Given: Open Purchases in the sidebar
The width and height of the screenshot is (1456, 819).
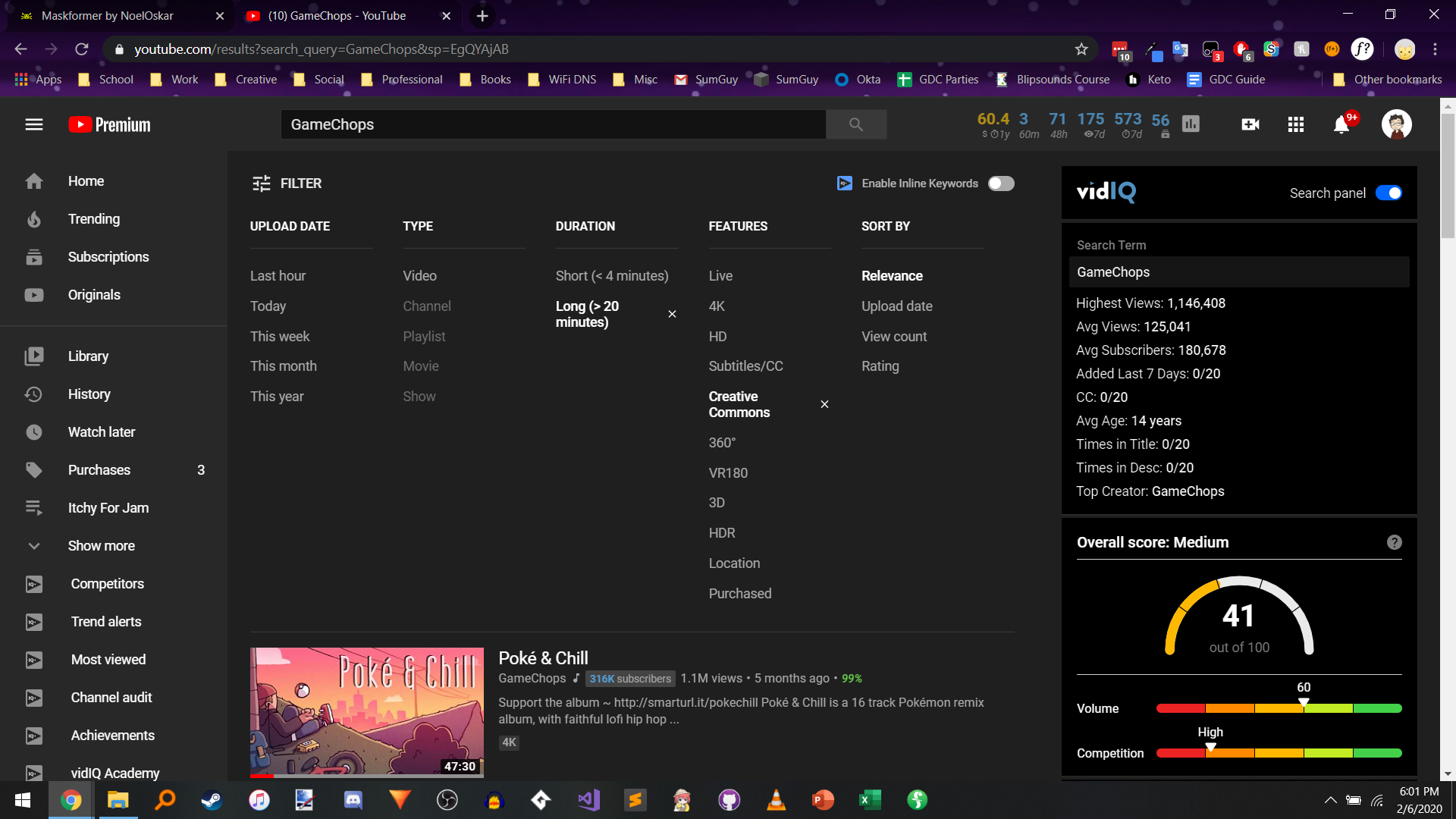Looking at the screenshot, I should click(114, 470).
